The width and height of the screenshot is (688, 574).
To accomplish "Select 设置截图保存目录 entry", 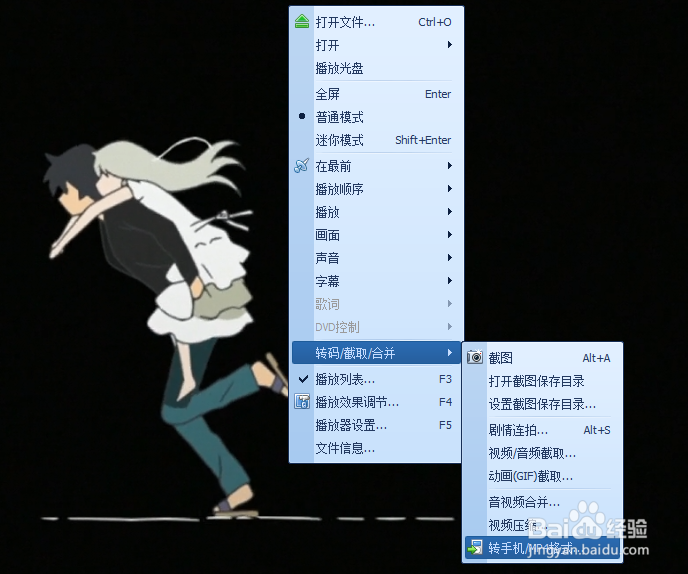I will 542,404.
